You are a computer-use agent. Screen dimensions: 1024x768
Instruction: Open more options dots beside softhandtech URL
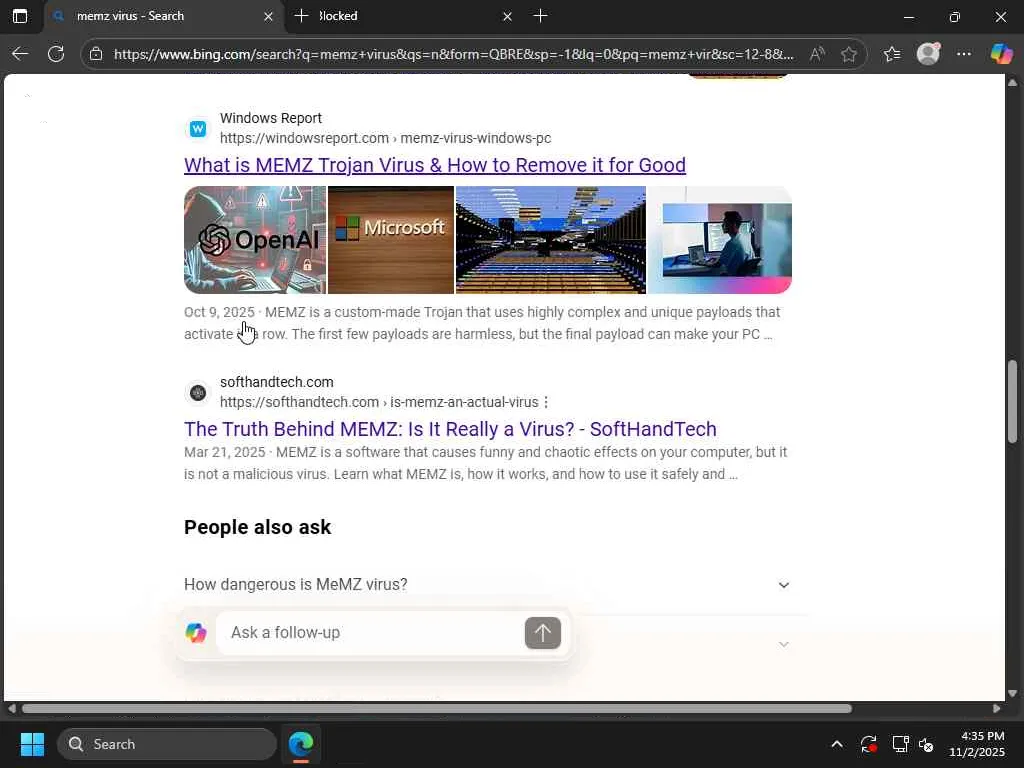pos(546,402)
